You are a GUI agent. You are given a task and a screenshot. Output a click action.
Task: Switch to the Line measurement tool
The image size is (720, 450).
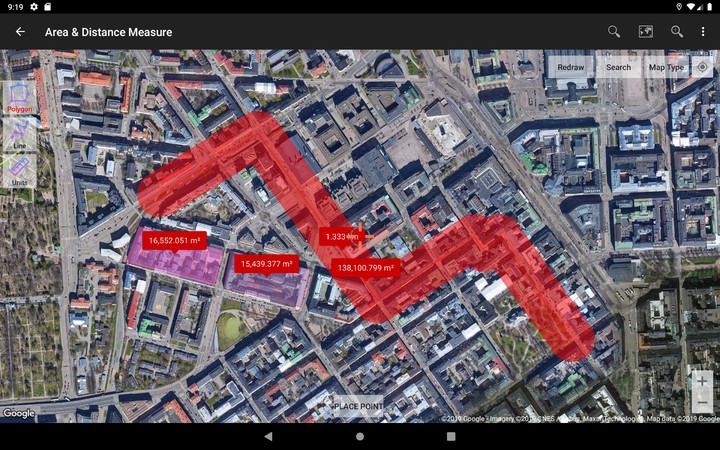click(19, 135)
